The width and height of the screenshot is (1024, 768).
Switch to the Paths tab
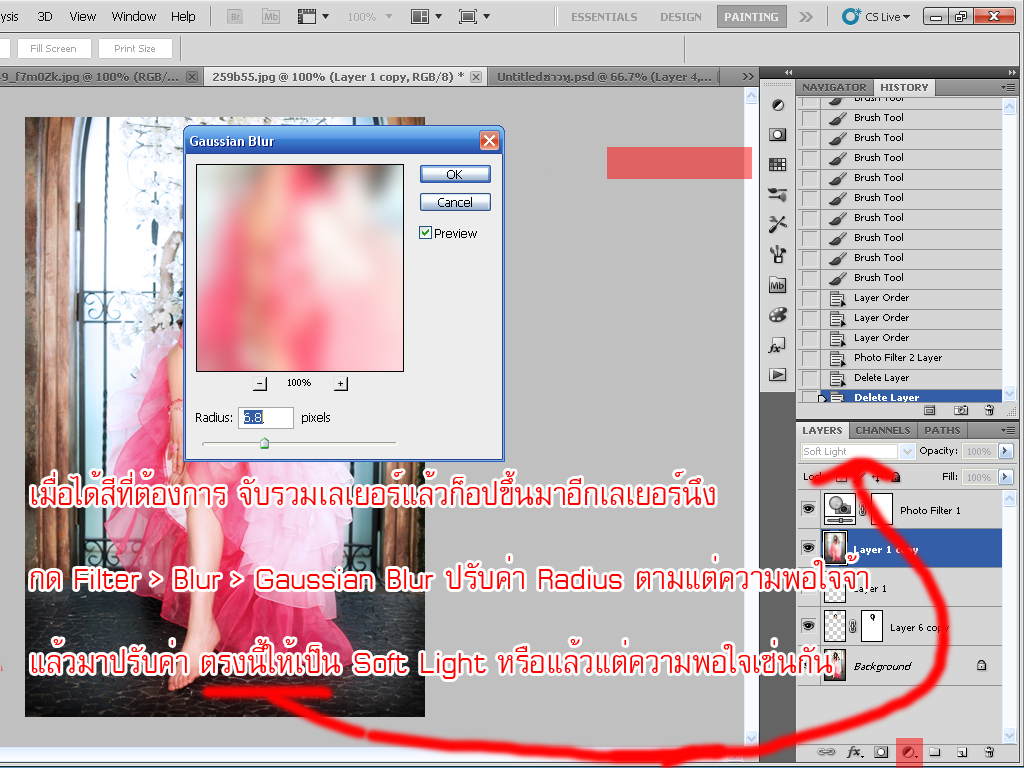[x=942, y=430]
